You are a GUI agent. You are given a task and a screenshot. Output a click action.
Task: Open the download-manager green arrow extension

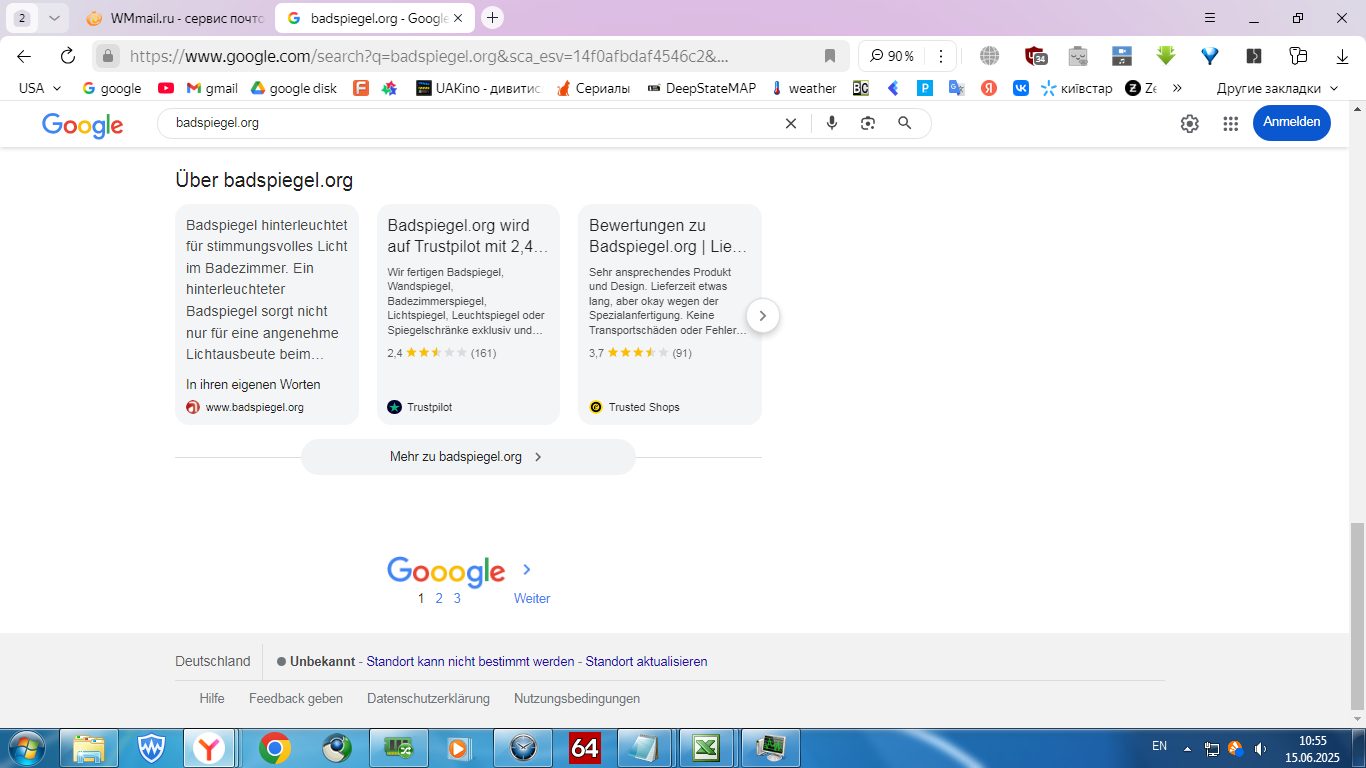1166,56
